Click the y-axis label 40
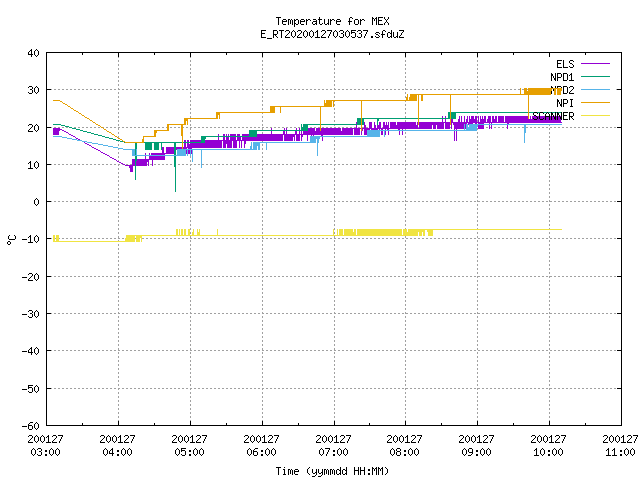640x480 pixels. tap(33, 53)
